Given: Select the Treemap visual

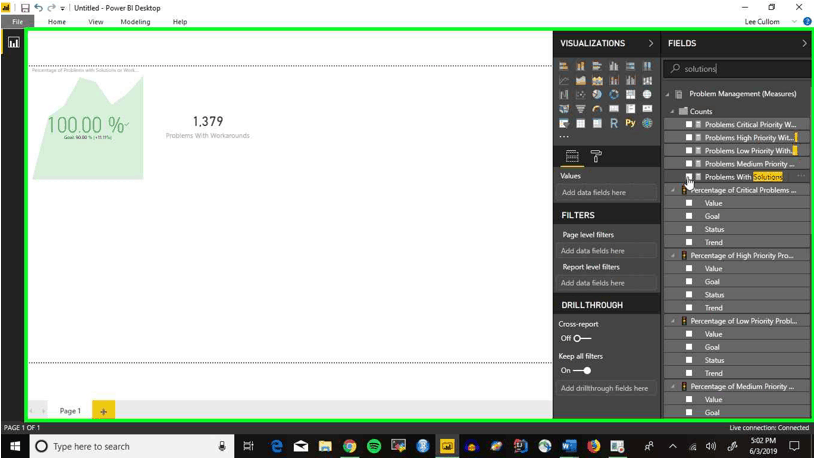Looking at the screenshot, I should click(630, 95).
